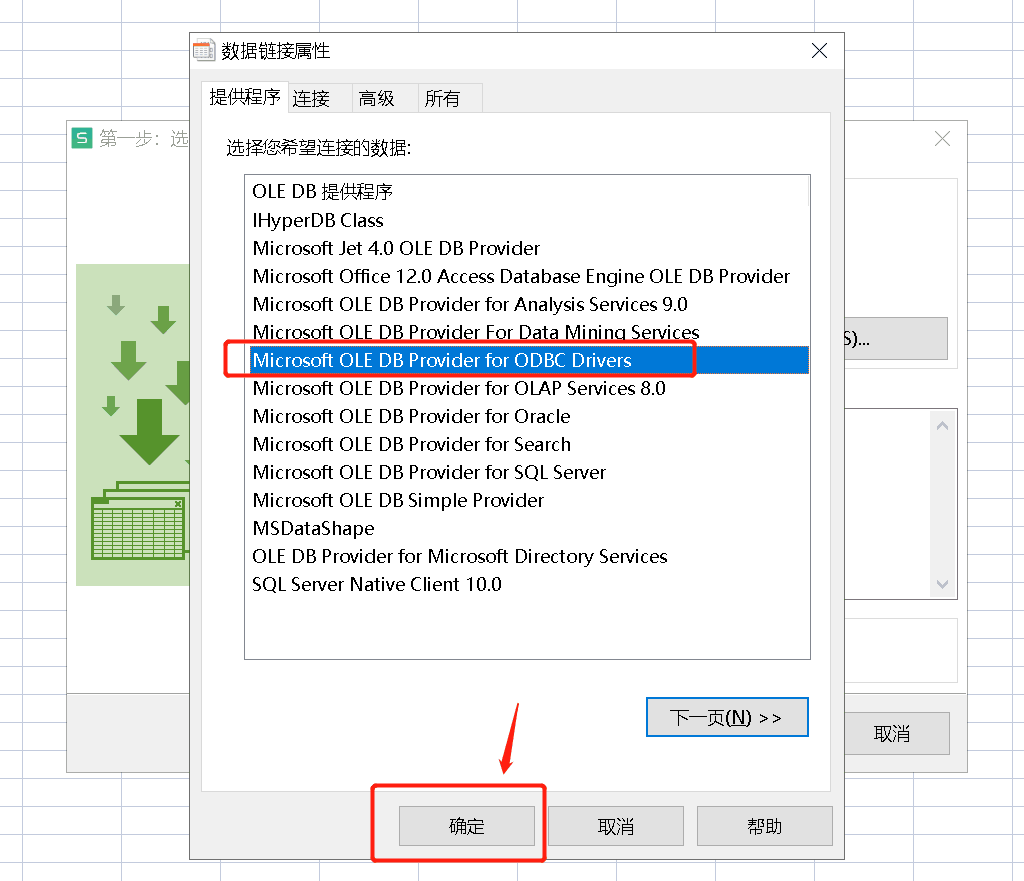
Task: Select provider For Data Mining Services
Action: click(x=476, y=332)
